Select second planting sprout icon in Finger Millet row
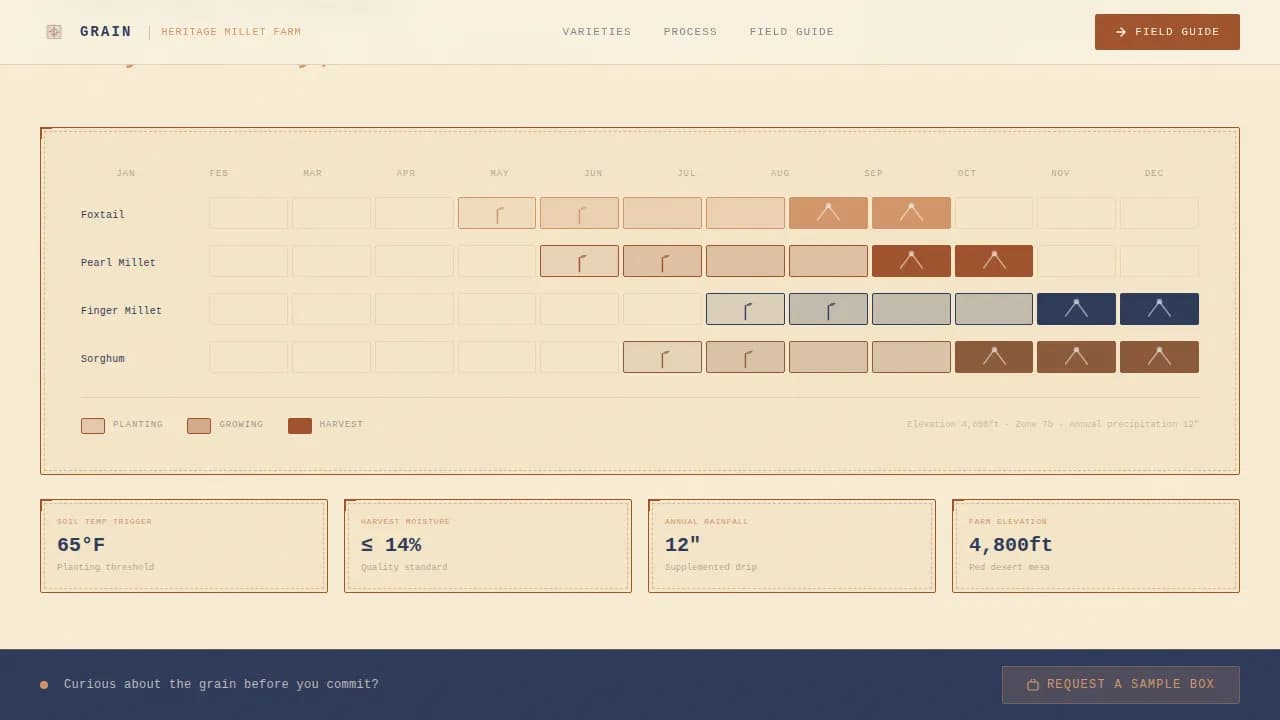 pyautogui.click(x=831, y=310)
